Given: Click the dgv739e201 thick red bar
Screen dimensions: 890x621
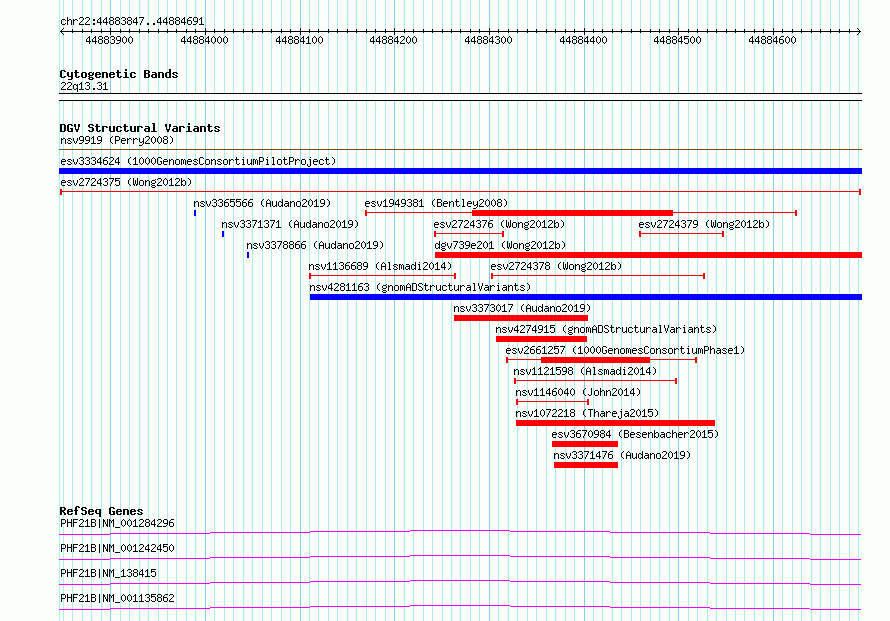Looking at the screenshot, I should point(648,255).
